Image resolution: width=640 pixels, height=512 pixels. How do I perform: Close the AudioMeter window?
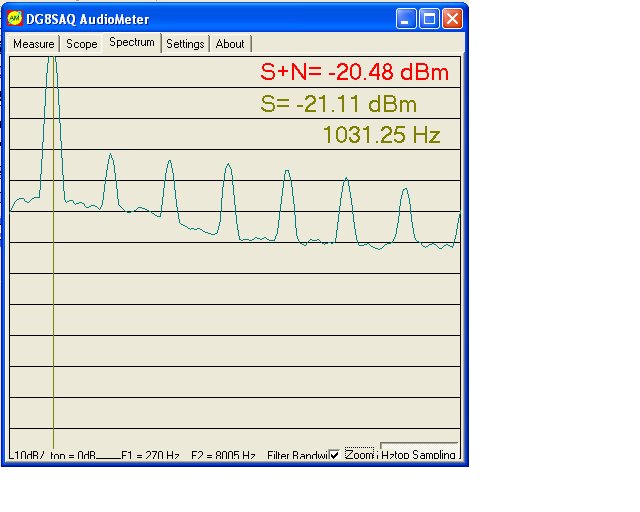point(452,19)
